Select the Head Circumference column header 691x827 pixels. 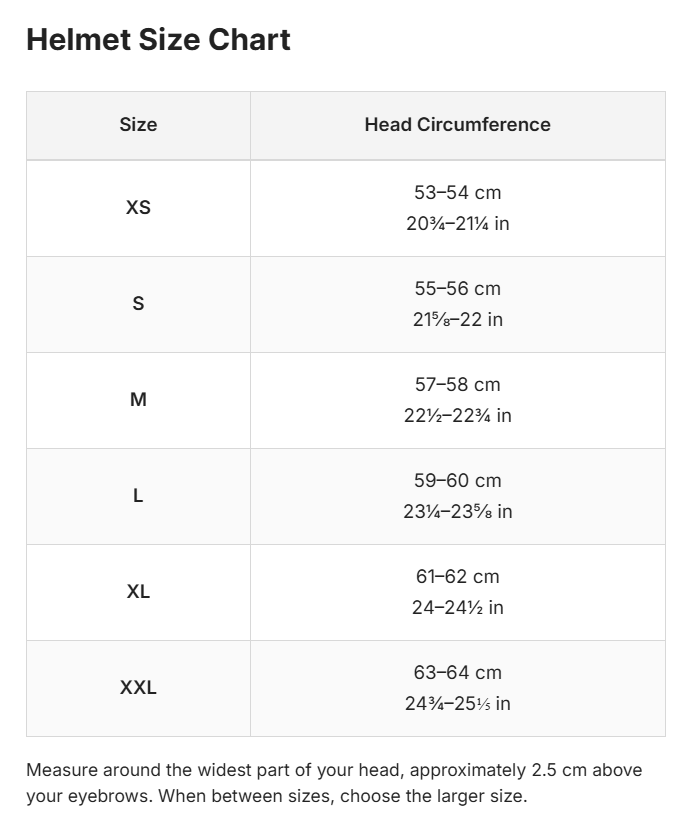(458, 126)
